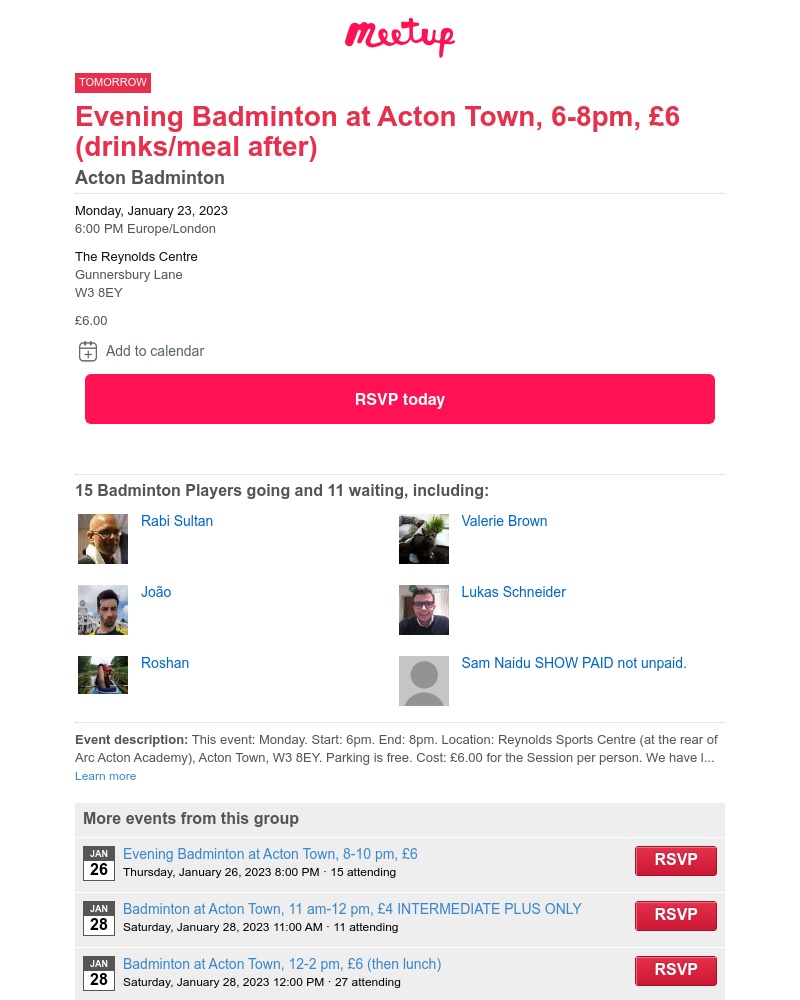
Task: Open Valerie Brown's profile photo
Action: [x=423, y=539]
